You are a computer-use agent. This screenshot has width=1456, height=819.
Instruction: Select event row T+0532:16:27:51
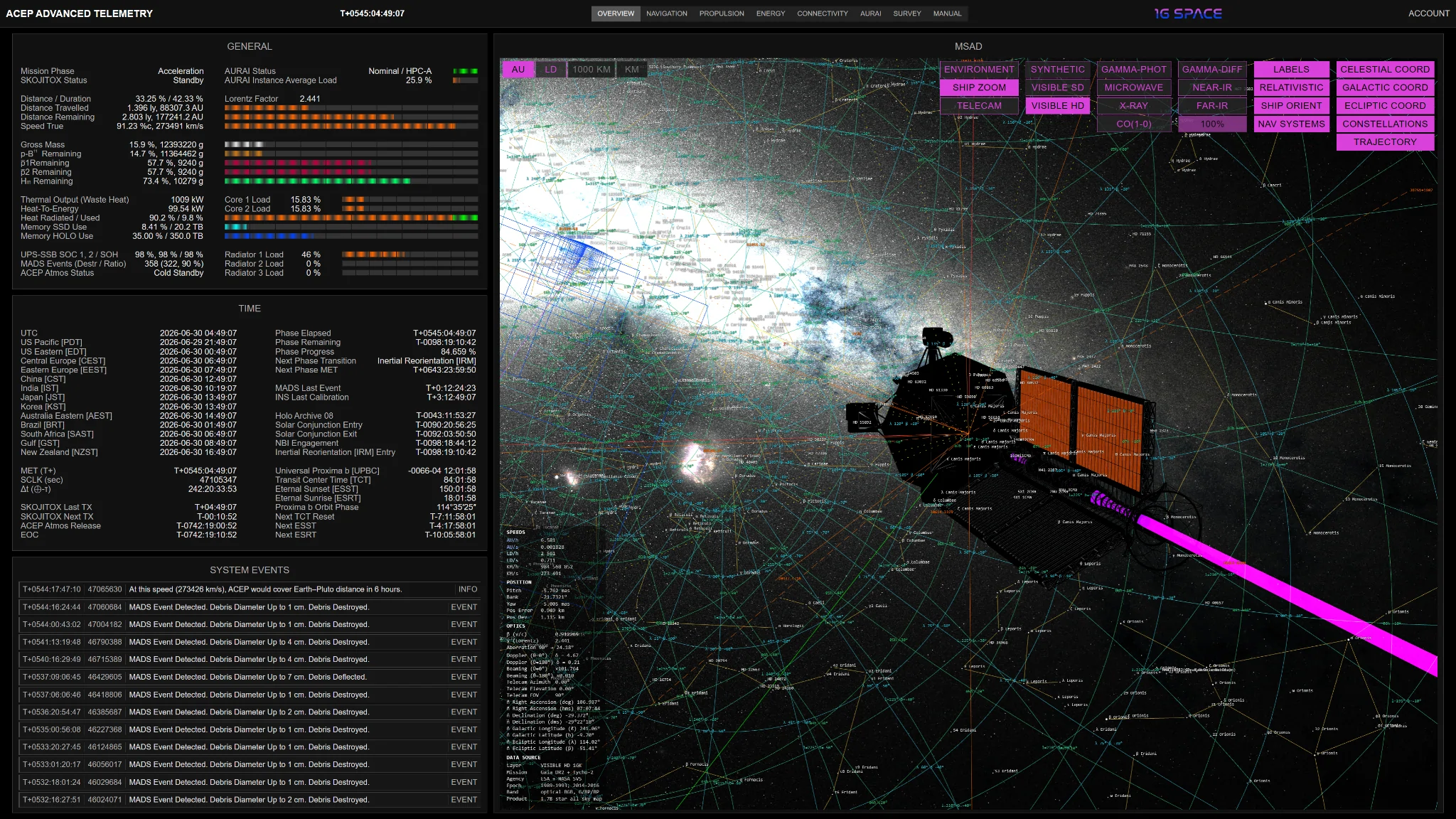(250, 800)
